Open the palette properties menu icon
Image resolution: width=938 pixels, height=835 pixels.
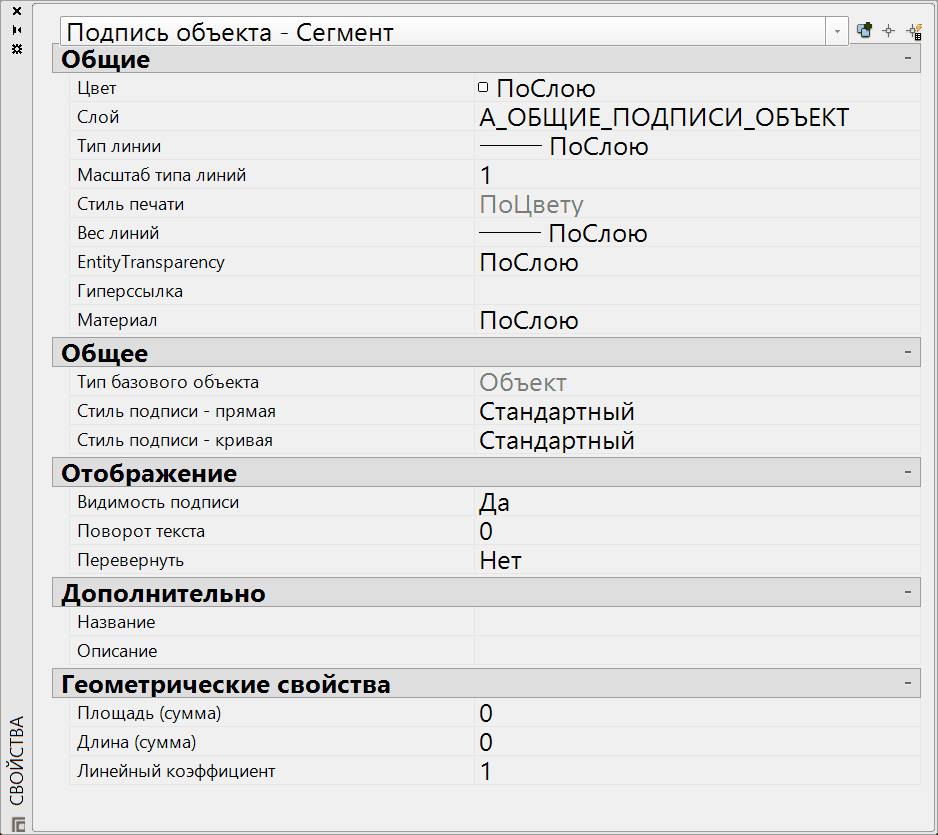pyautogui.click(x=16, y=49)
